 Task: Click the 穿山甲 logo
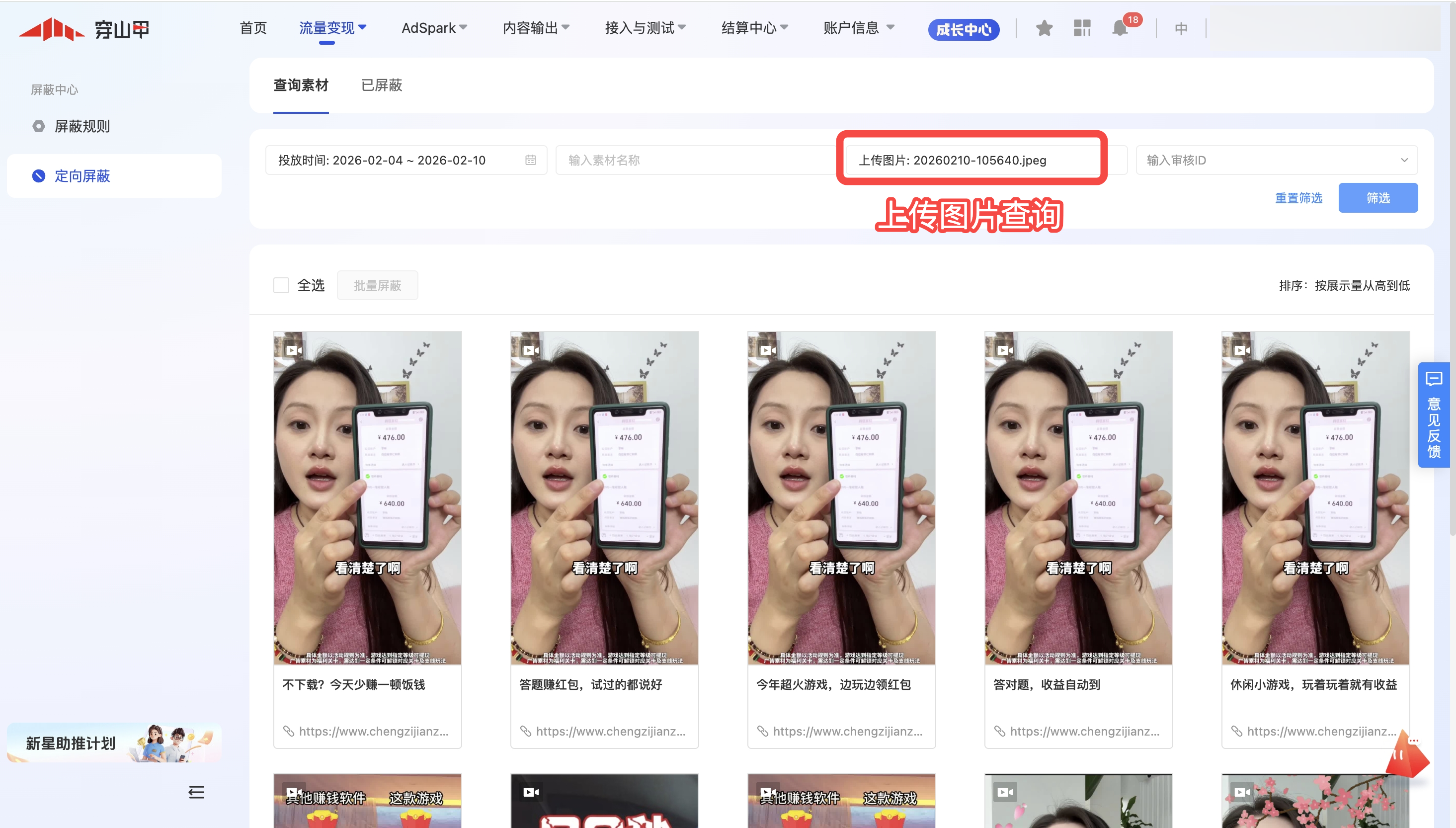point(84,29)
